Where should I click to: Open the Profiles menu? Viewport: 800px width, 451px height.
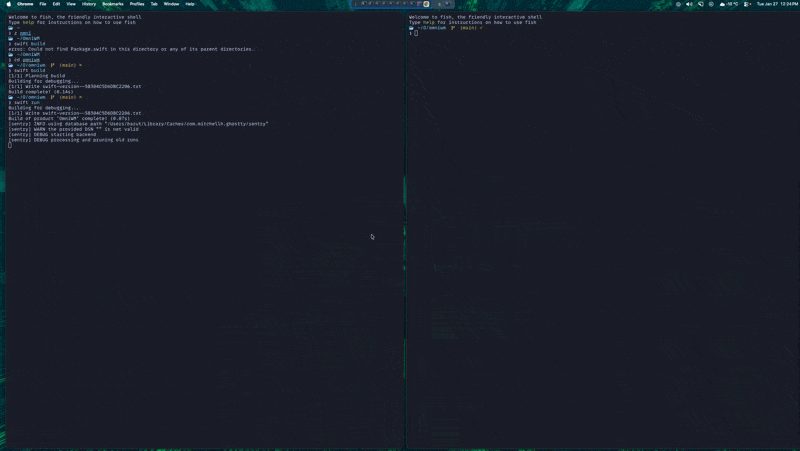[x=137, y=4]
